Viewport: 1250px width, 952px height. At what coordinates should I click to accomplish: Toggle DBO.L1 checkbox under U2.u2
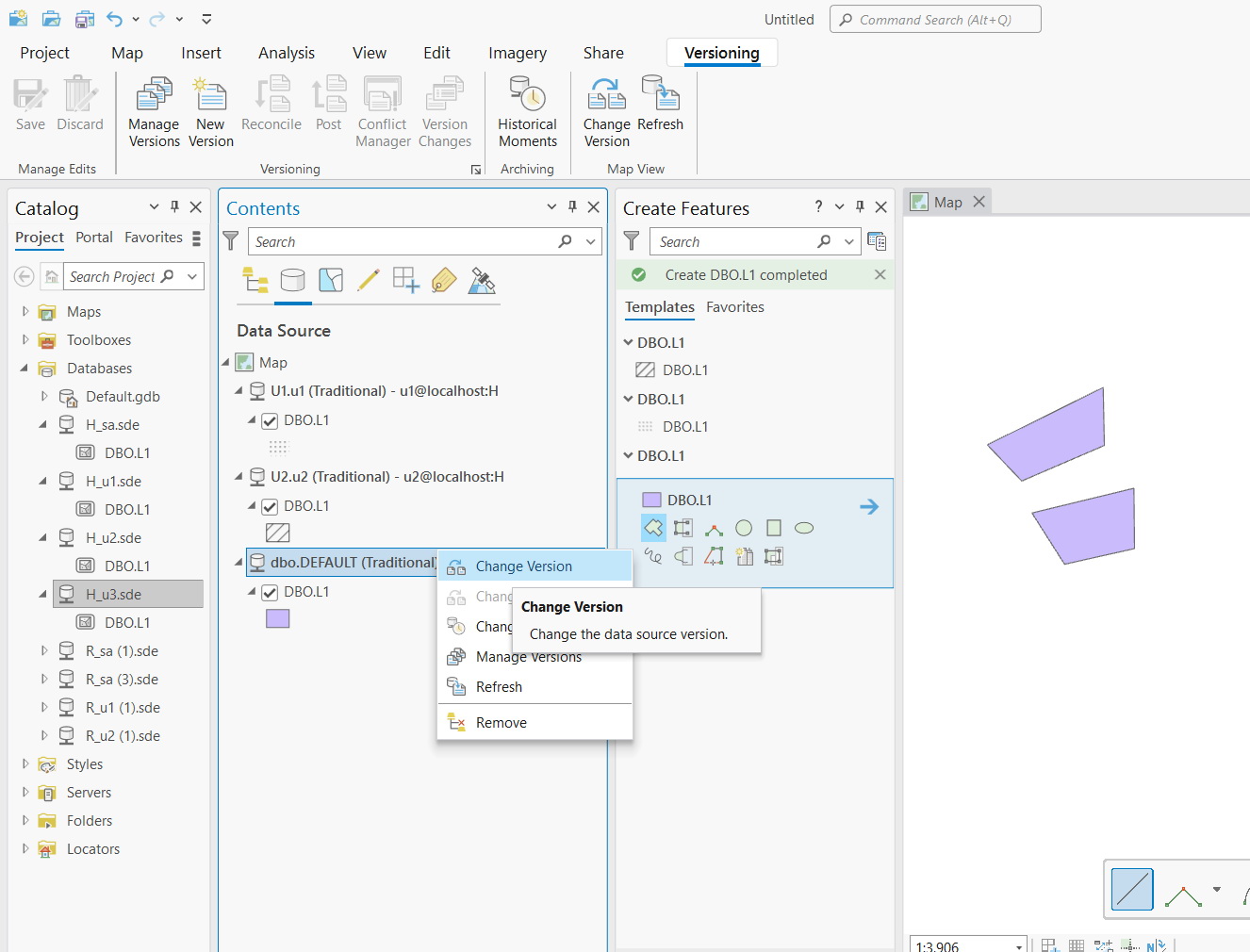click(270, 506)
